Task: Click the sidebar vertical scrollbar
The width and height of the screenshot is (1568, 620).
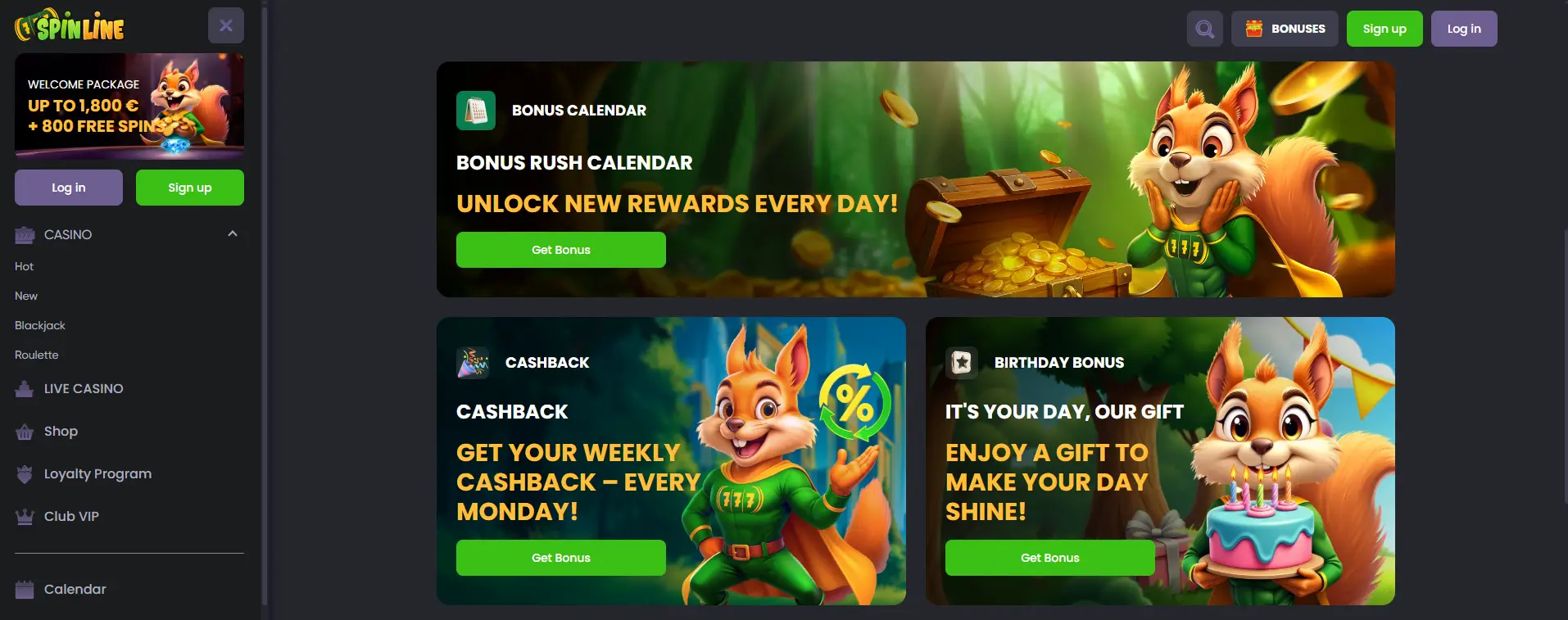Action: [x=265, y=303]
